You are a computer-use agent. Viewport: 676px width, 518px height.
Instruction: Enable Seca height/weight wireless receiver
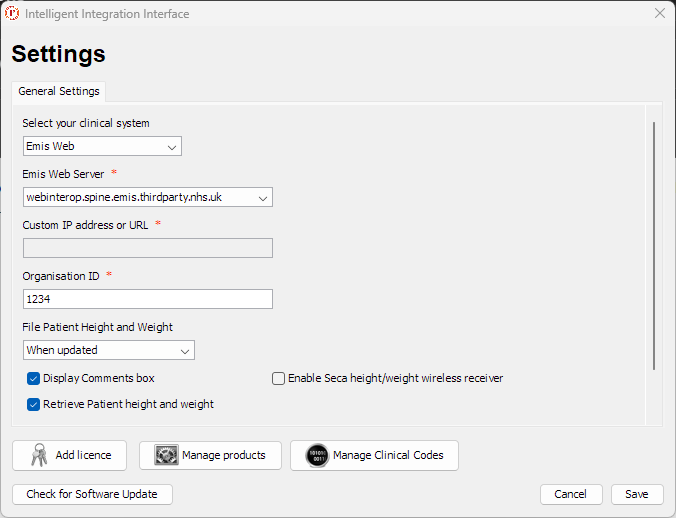[279, 379]
